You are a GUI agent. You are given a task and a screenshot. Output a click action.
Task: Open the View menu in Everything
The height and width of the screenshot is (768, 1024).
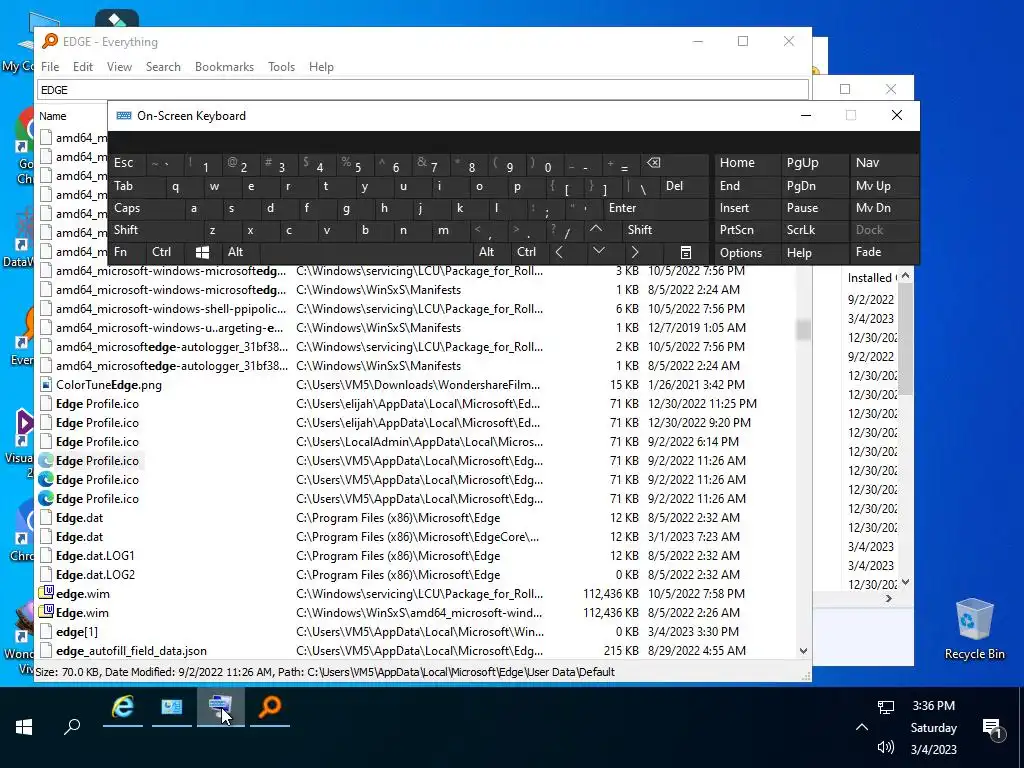coord(120,67)
